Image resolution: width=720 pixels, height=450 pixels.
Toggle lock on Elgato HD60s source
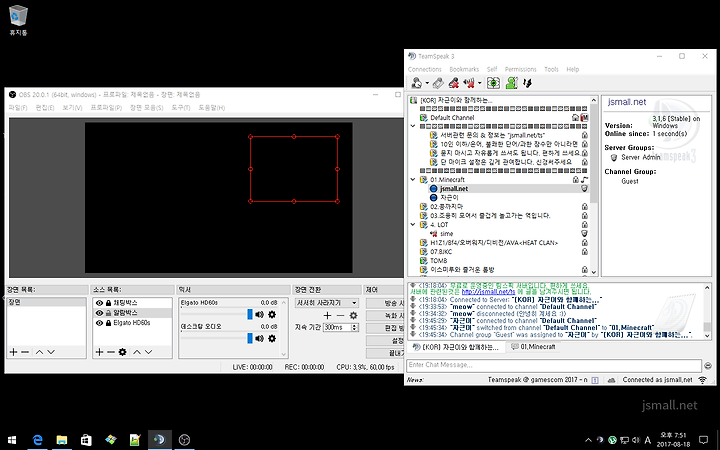tap(108, 323)
